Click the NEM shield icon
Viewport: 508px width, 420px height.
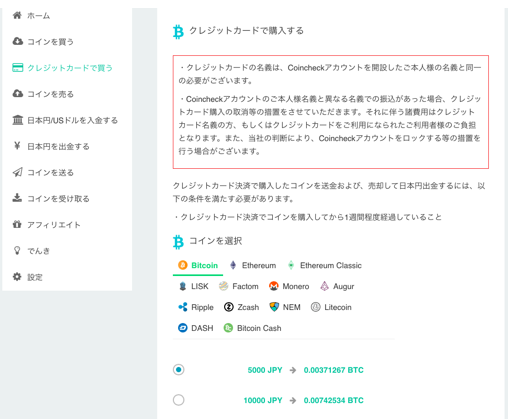point(274,307)
